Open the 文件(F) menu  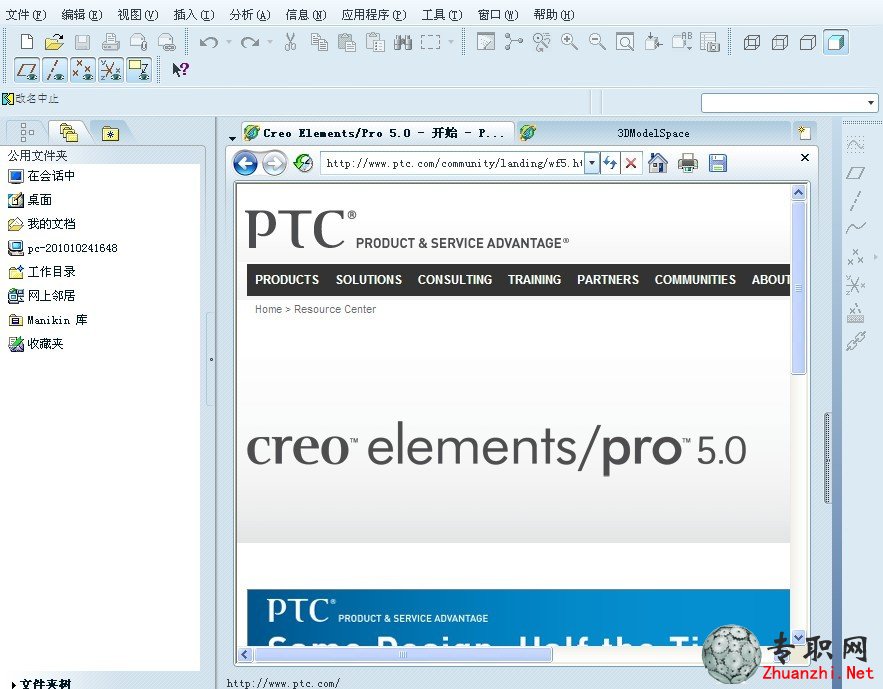pos(25,15)
